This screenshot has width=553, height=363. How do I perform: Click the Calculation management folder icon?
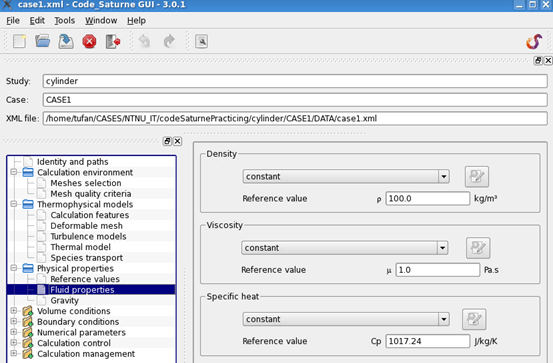(28, 354)
